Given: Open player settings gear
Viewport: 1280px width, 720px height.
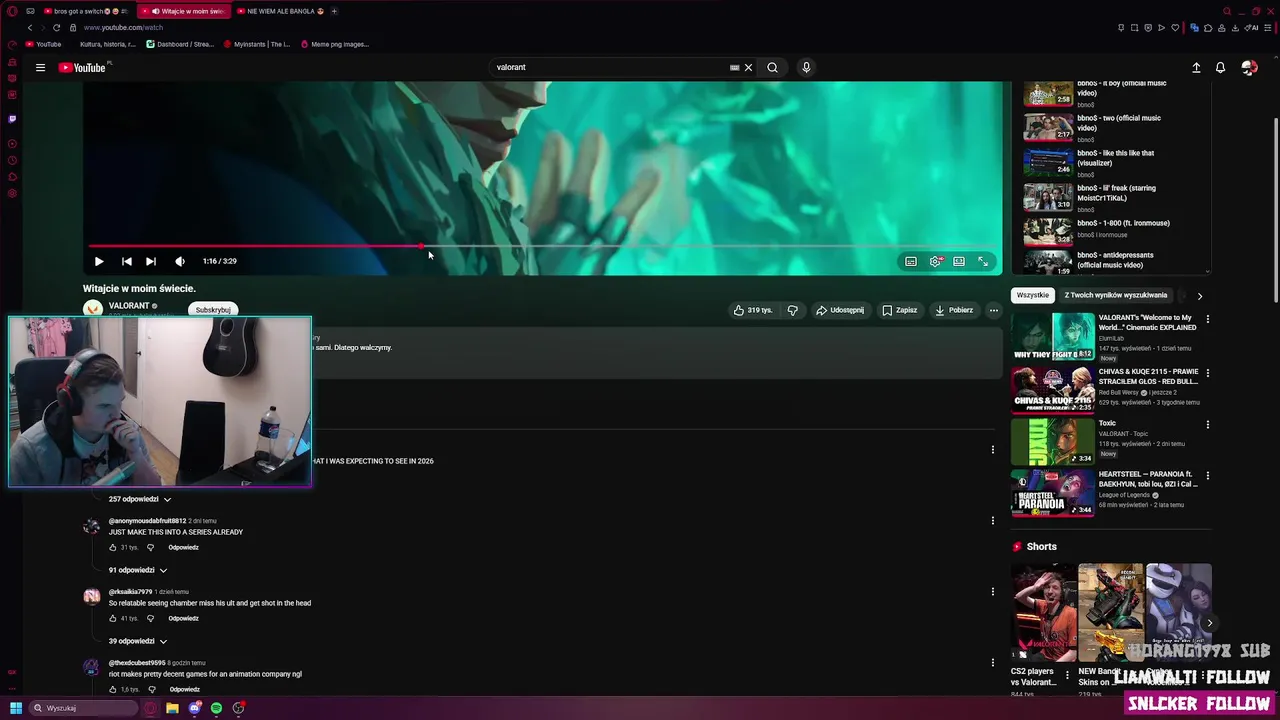Looking at the screenshot, I should 936,261.
